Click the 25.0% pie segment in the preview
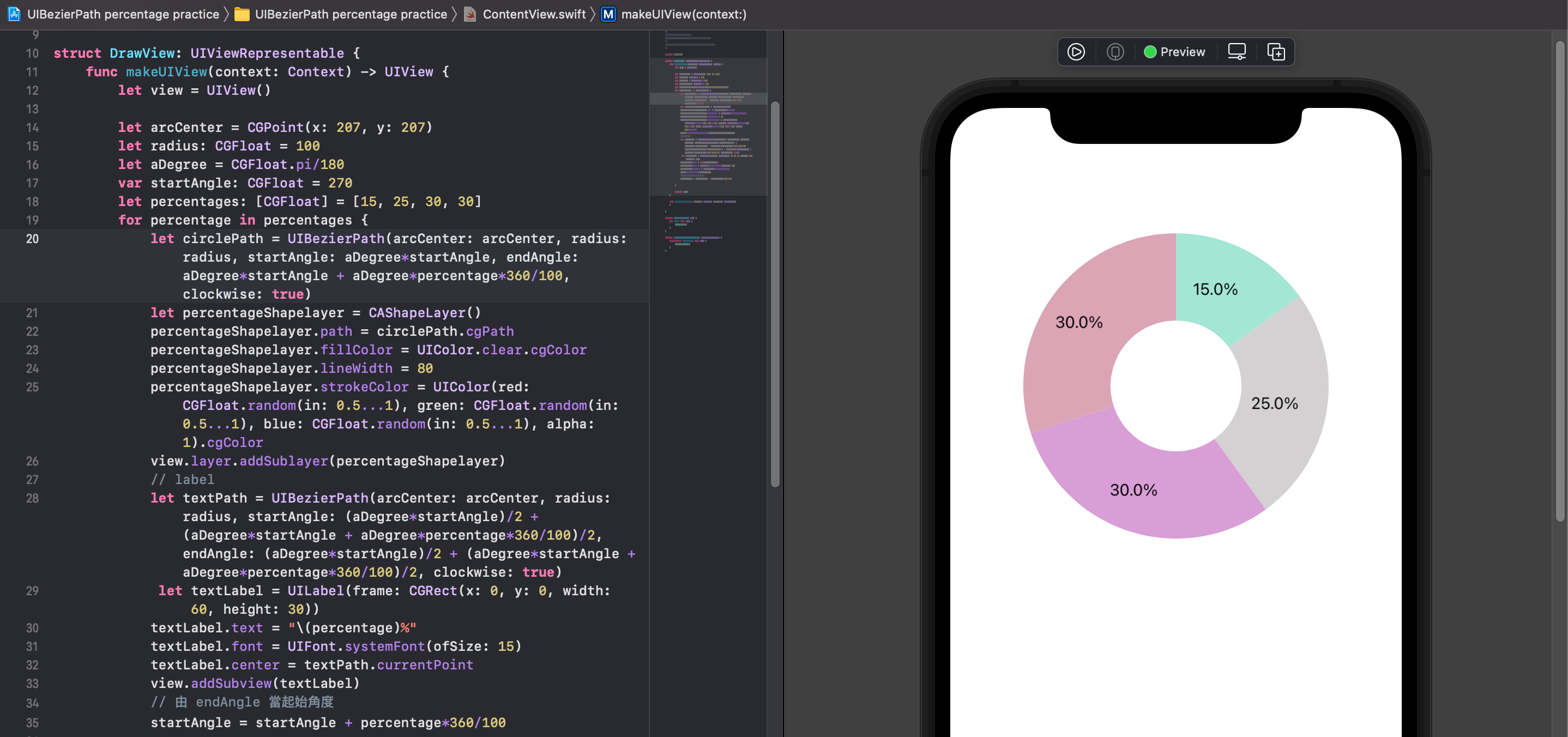 [1275, 402]
